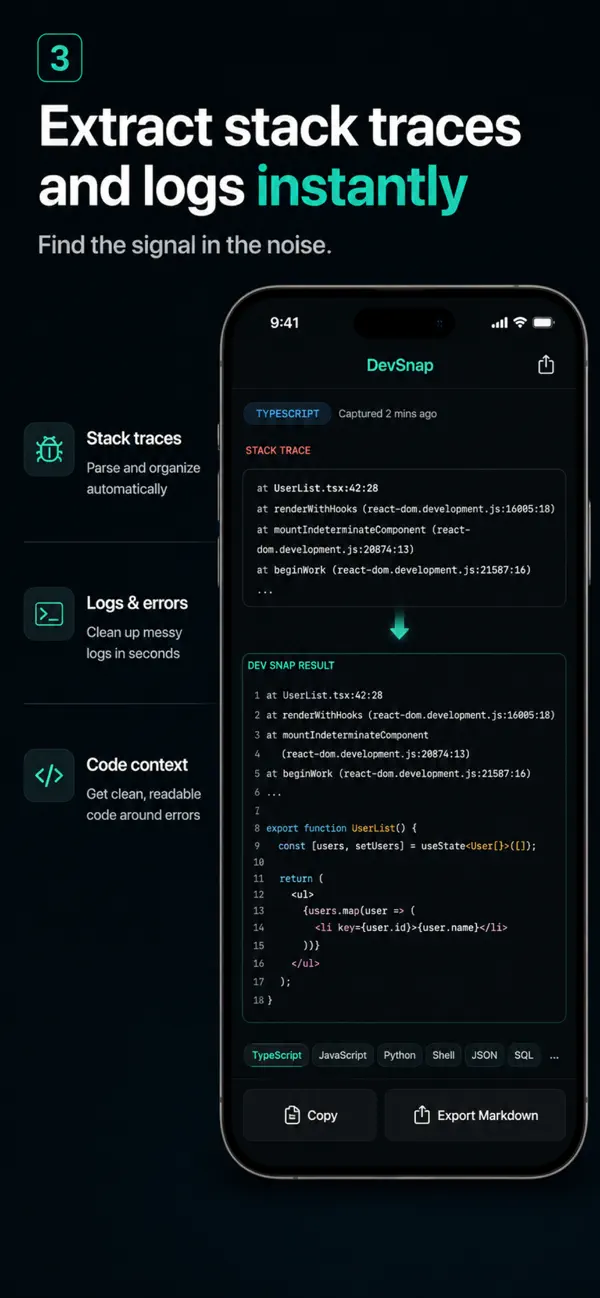This screenshot has width=600, height=1298.
Task: Click the 'Stack traces' feature heading
Action: click(134, 438)
